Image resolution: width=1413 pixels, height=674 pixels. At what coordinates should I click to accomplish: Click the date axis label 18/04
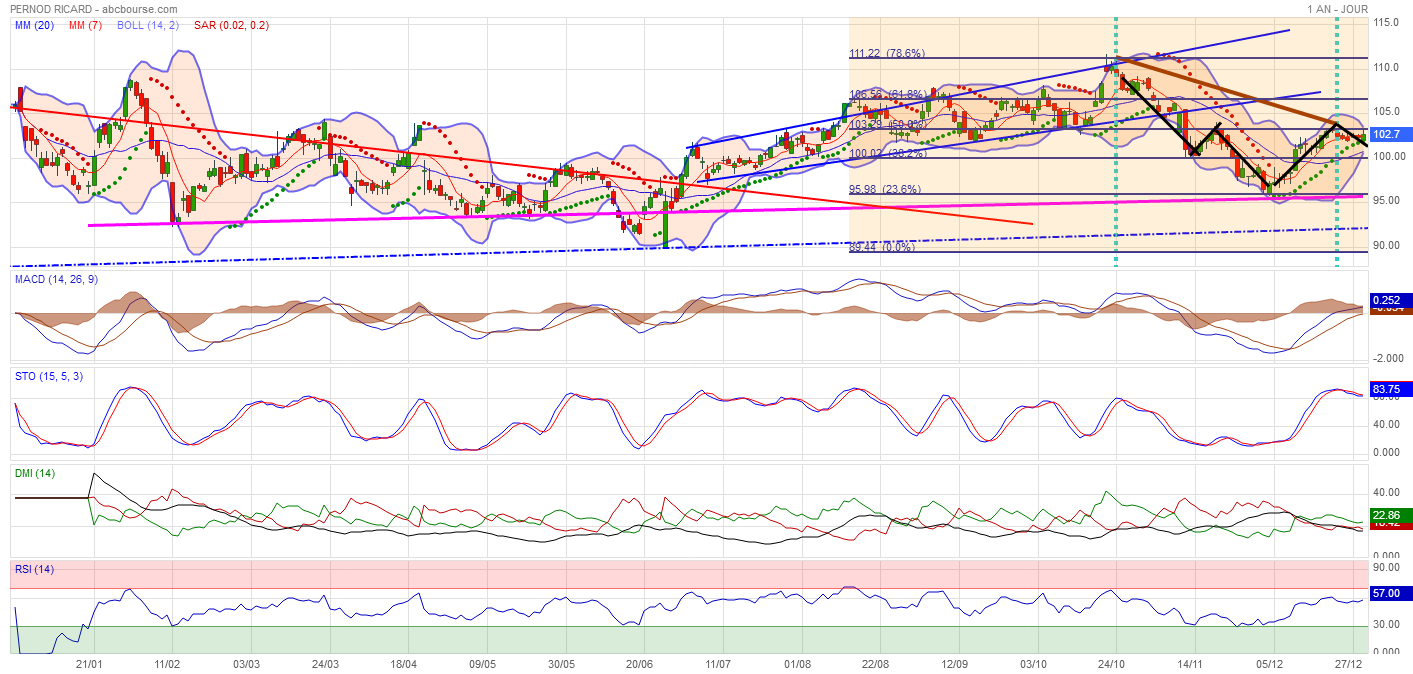(x=403, y=663)
